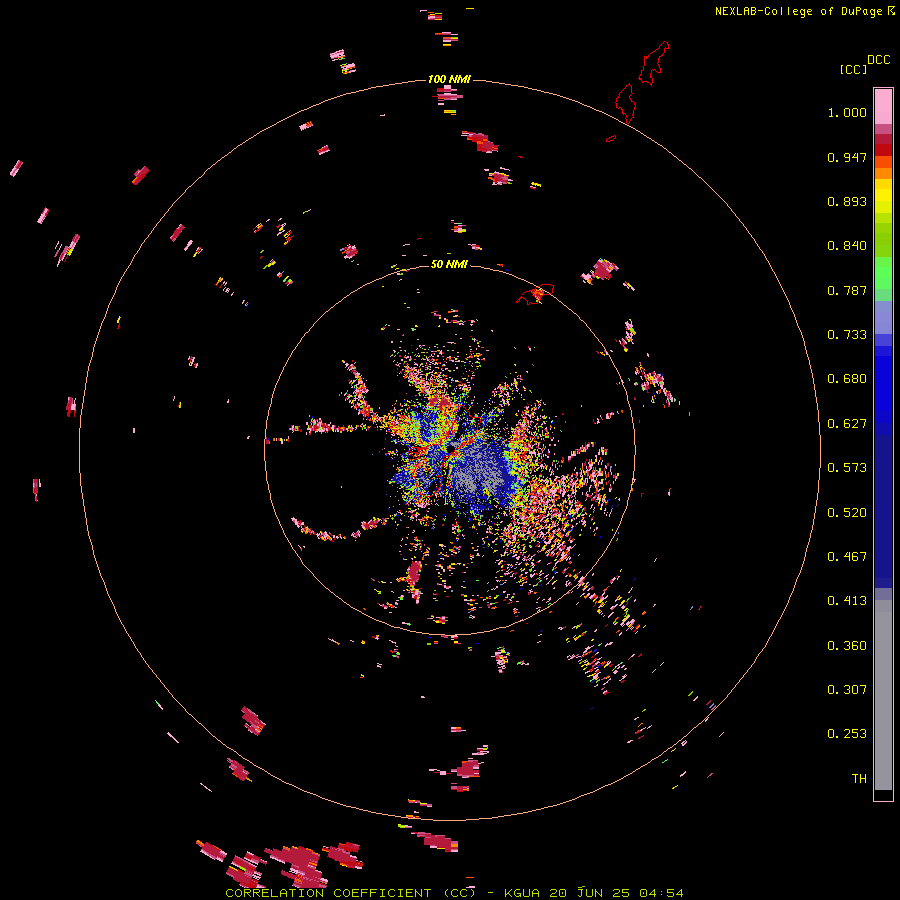Image resolution: width=900 pixels, height=900 pixels.
Task: Click the KGUA station identifier
Action: point(523,893)
